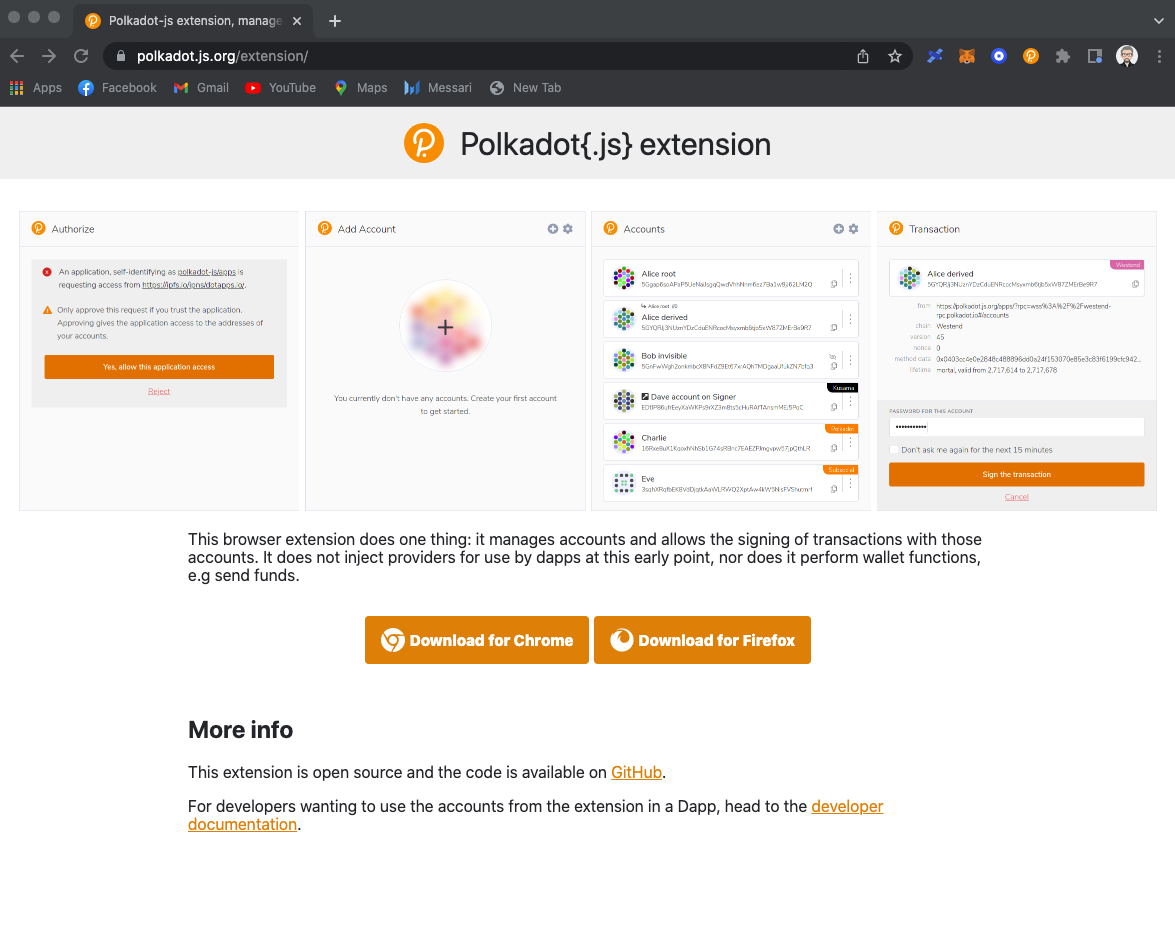Open the YouTube bookmark
Viewport: 1175px width, 932px height.
280,88
